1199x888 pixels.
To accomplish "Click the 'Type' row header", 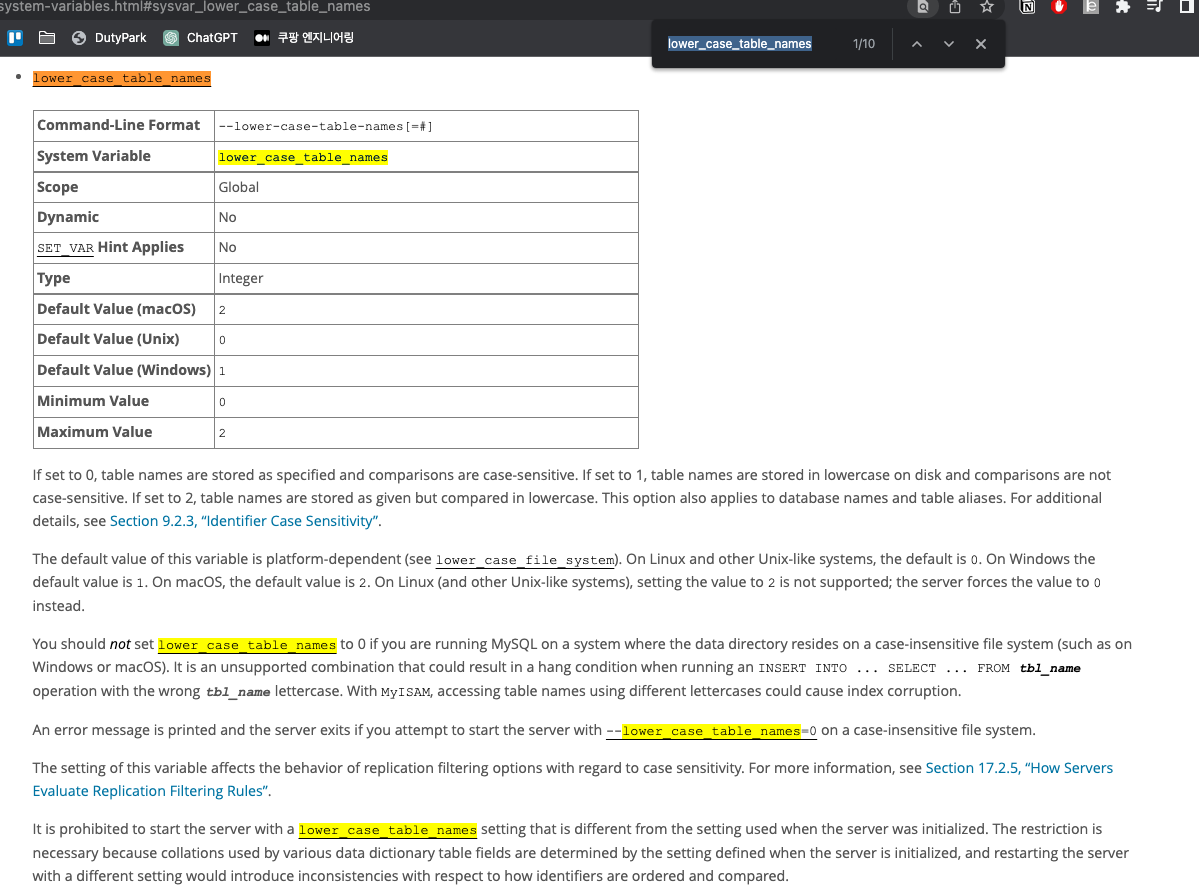I will 124,278.
